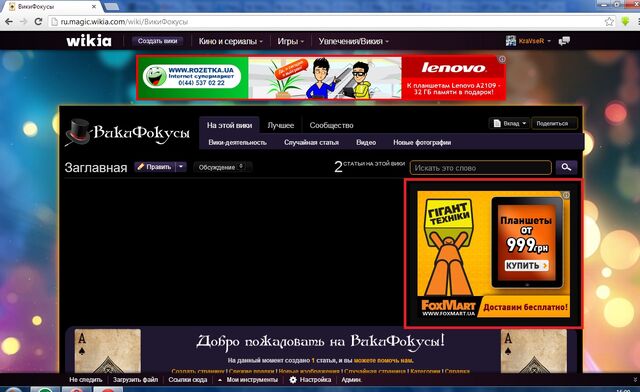This screenshot has width=640, height=392.
Task: Open the chat bubbles icon in the Wikia header
Action: point(564,41)
